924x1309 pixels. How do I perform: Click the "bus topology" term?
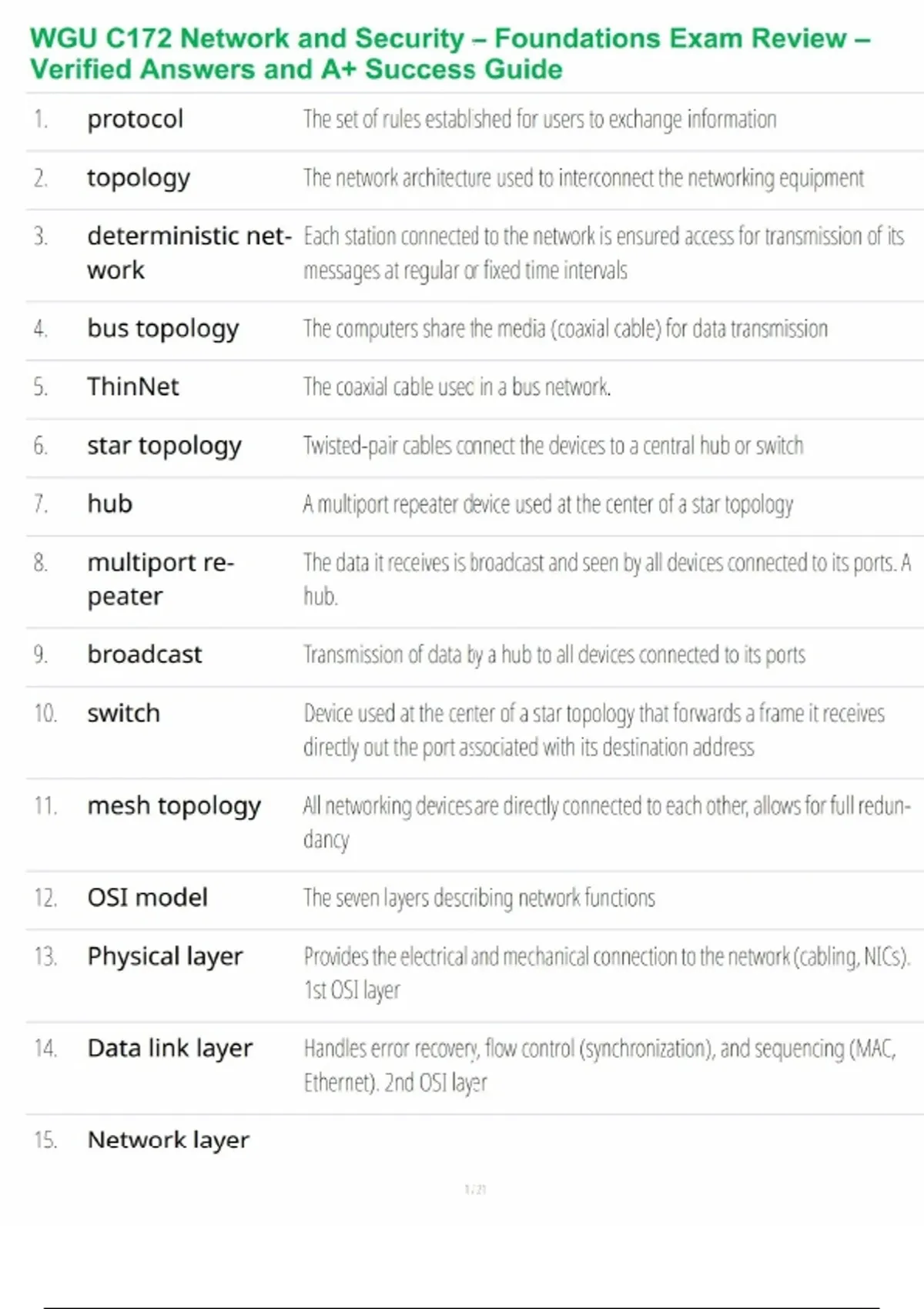click(162, 329)
